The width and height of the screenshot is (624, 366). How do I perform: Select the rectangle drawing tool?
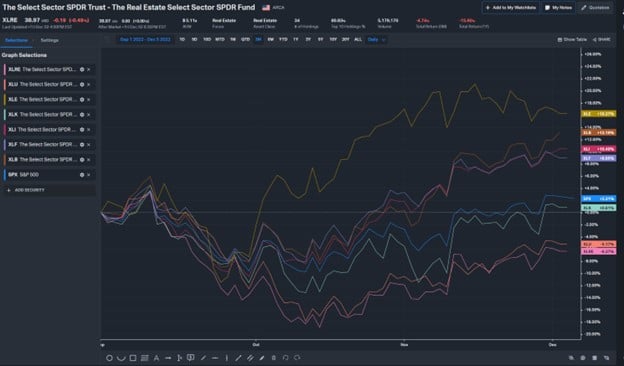(x=133, y=358)
